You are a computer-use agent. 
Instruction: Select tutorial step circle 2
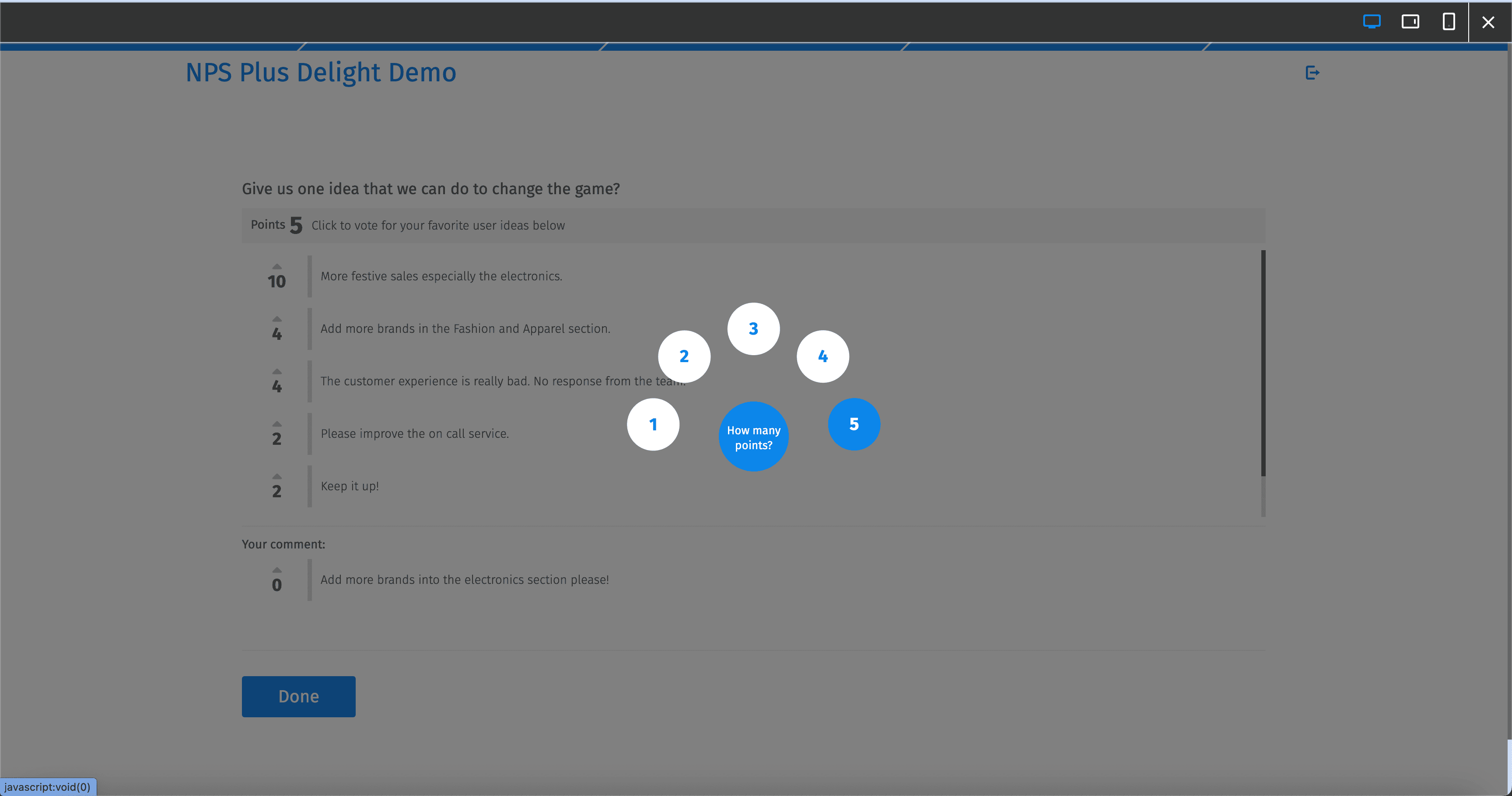coord(684,356)
